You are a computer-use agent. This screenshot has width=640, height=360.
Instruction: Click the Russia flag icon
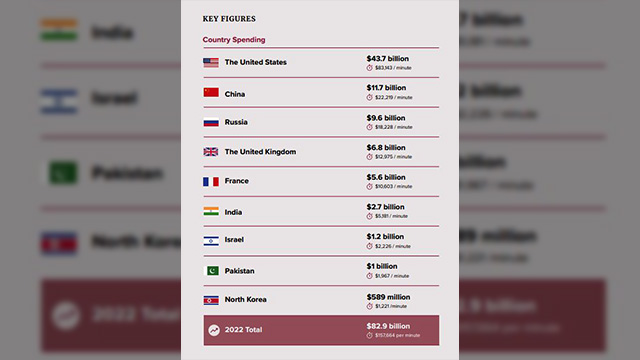[211, 122]
